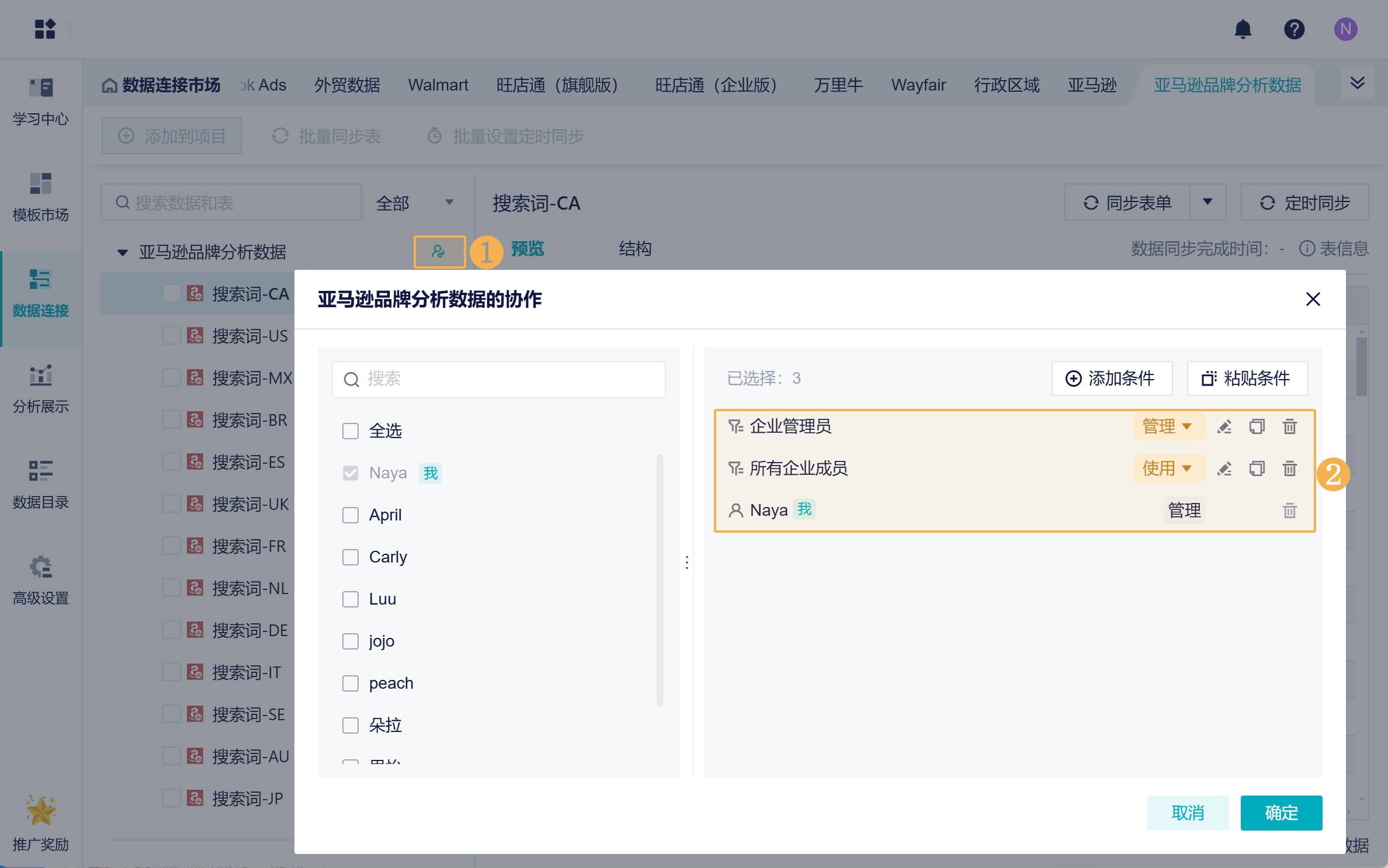Check the 全选 checkbox
Viewport: 1388px width, 868px height.
point(350,431)
